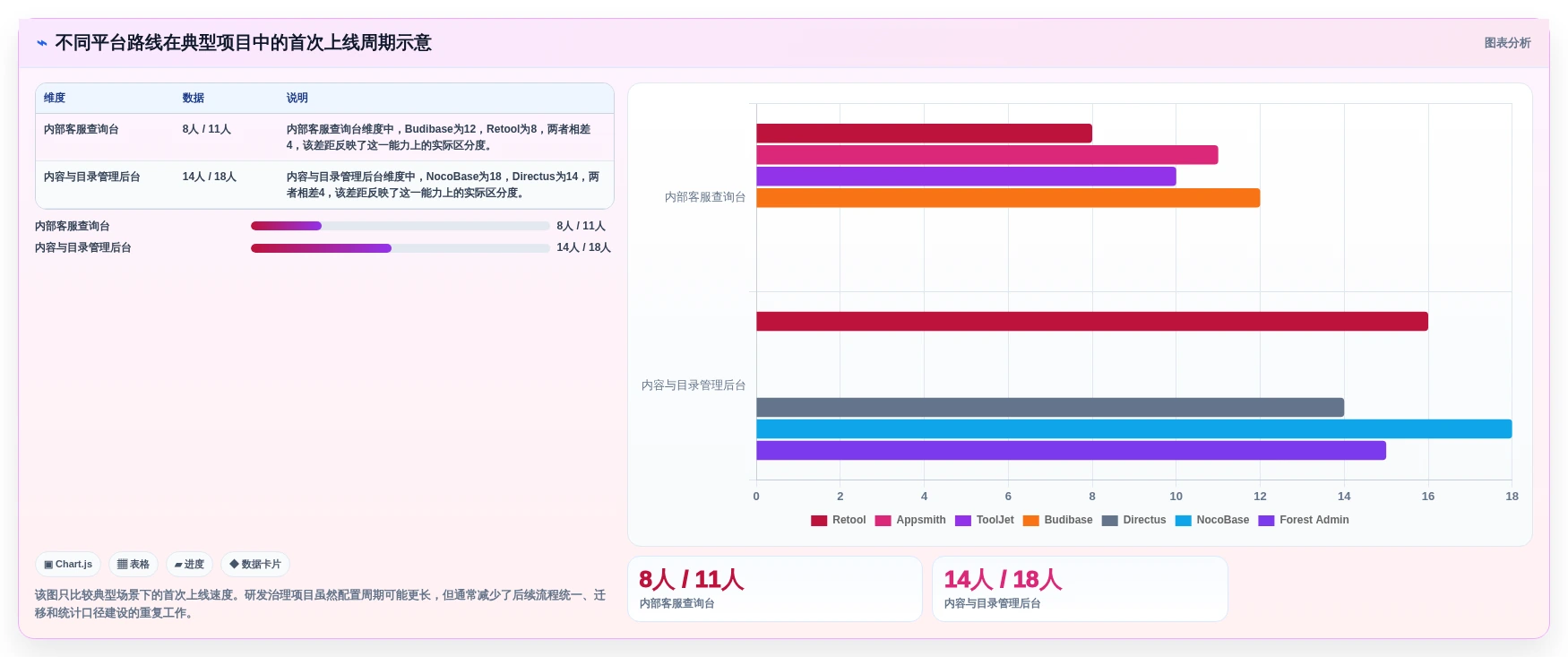Click the Chart.js tag chip
This screenshot has height=657, width=1568.
point(68,565)
